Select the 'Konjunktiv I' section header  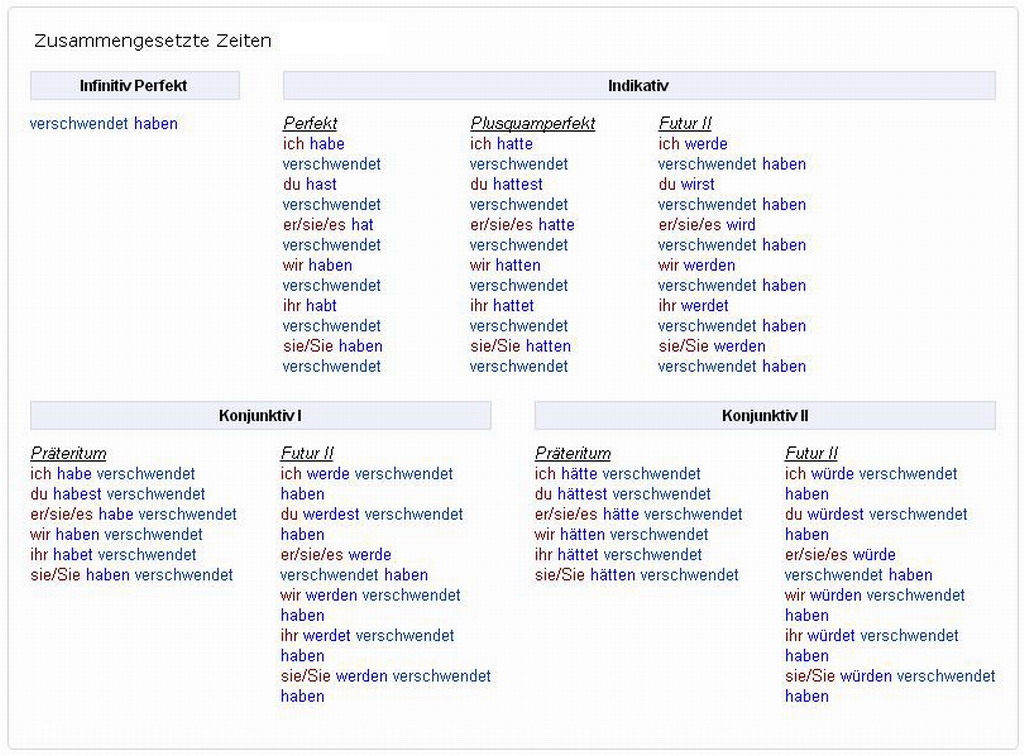[260, 416]
